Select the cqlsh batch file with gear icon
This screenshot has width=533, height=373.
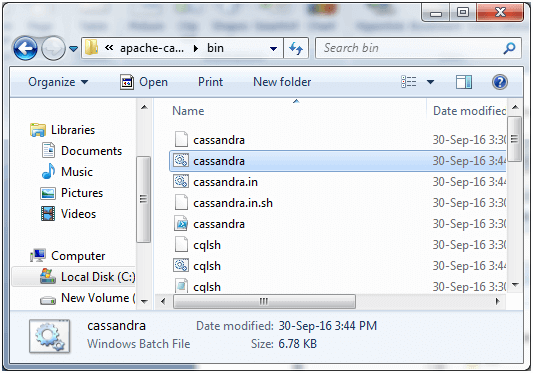pyautogui.click(x=337, y=266)
